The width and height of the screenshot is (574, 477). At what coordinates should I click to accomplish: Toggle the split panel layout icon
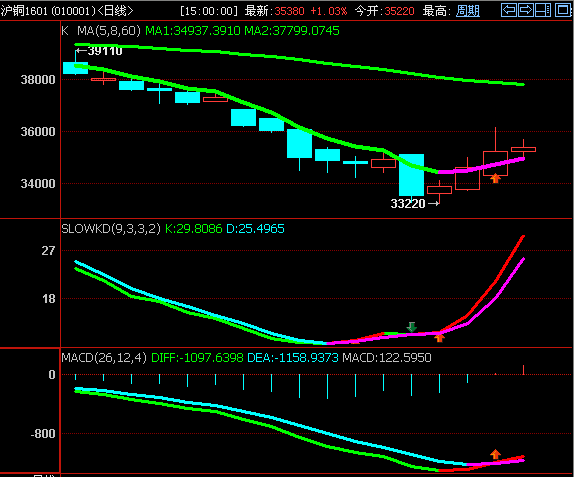click(543, 10)
